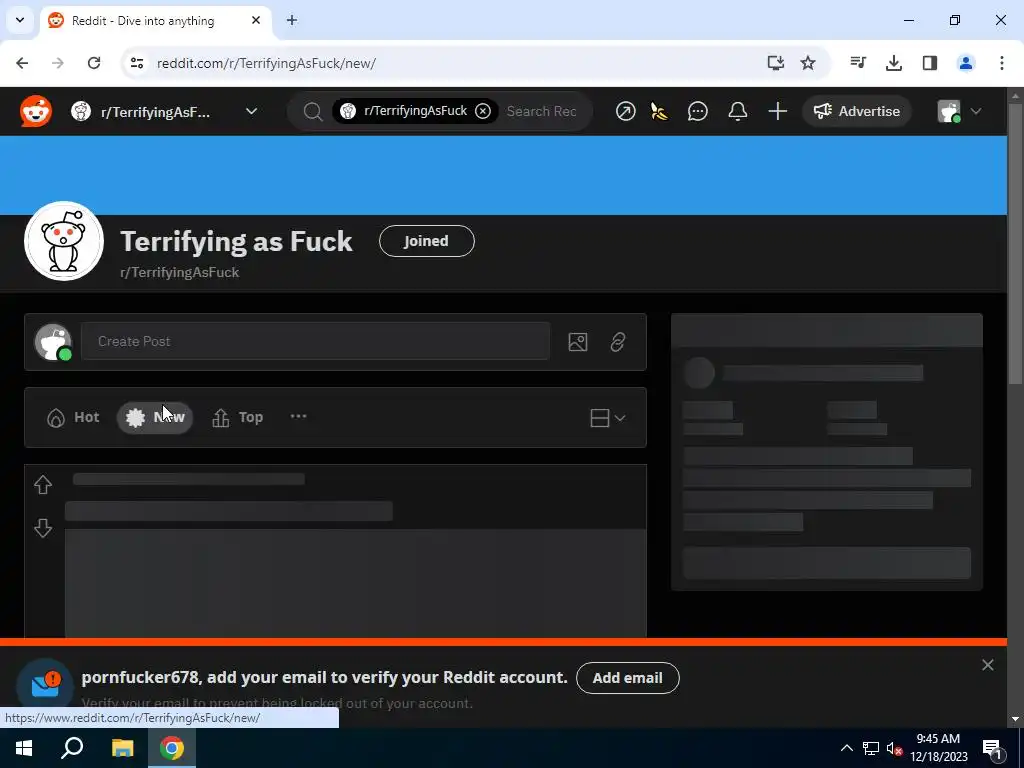Screen dimensions: 1024x768
Task: Toggle Chrome side panel
Action: (929, 63)
